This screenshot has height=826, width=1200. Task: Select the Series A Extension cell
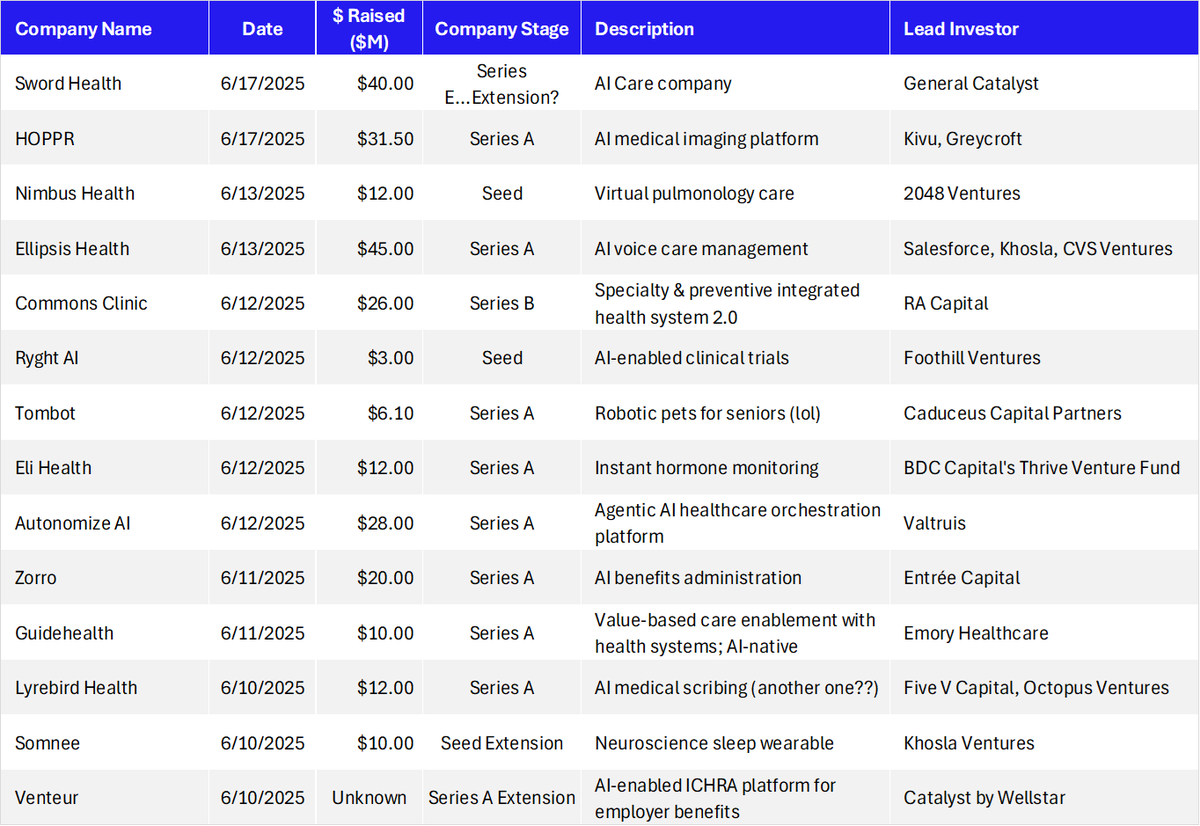502,798
